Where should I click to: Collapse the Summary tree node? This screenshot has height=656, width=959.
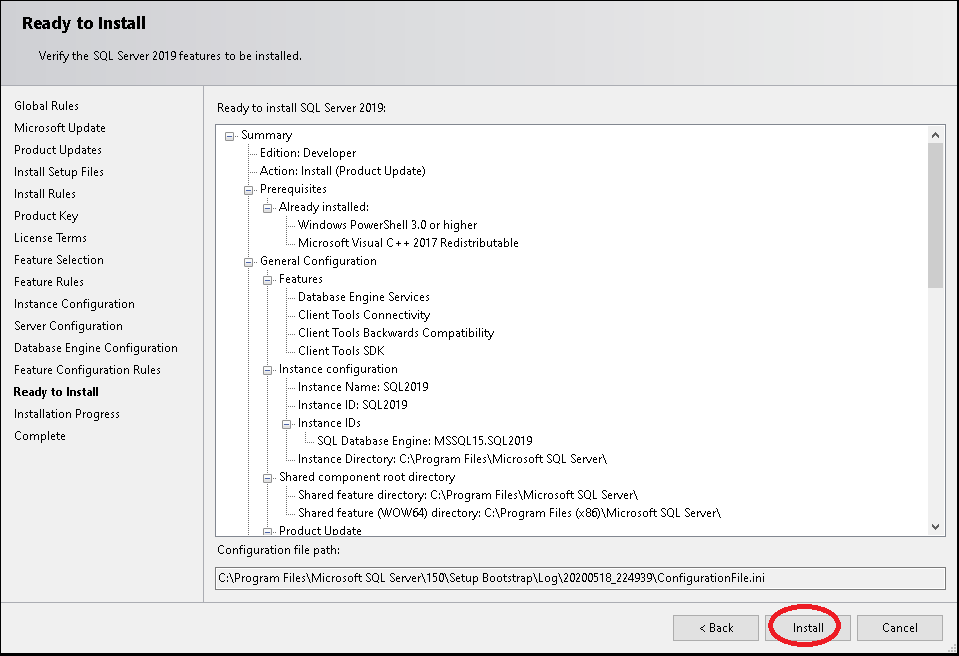[229, 136]
